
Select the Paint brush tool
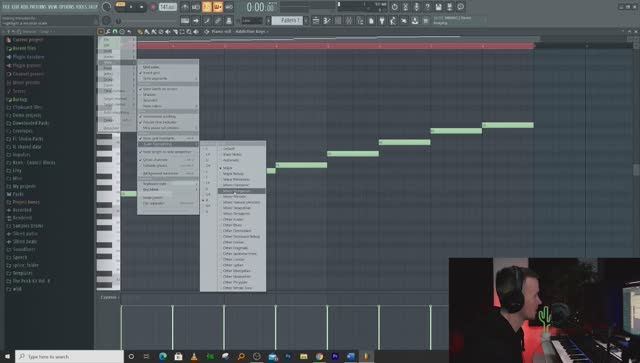click(147, 31)
